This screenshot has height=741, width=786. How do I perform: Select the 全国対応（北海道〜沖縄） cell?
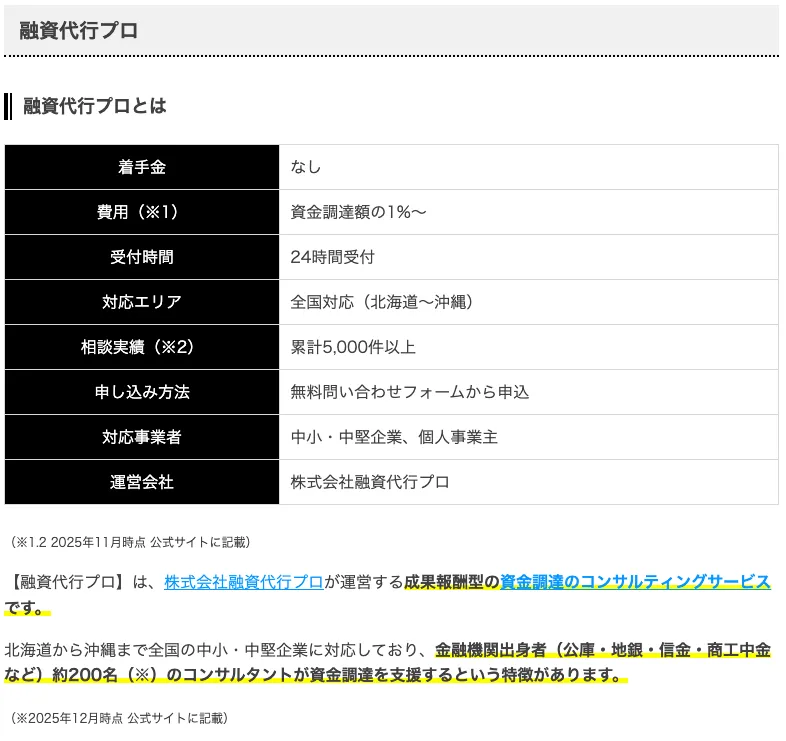coord(528,302)
